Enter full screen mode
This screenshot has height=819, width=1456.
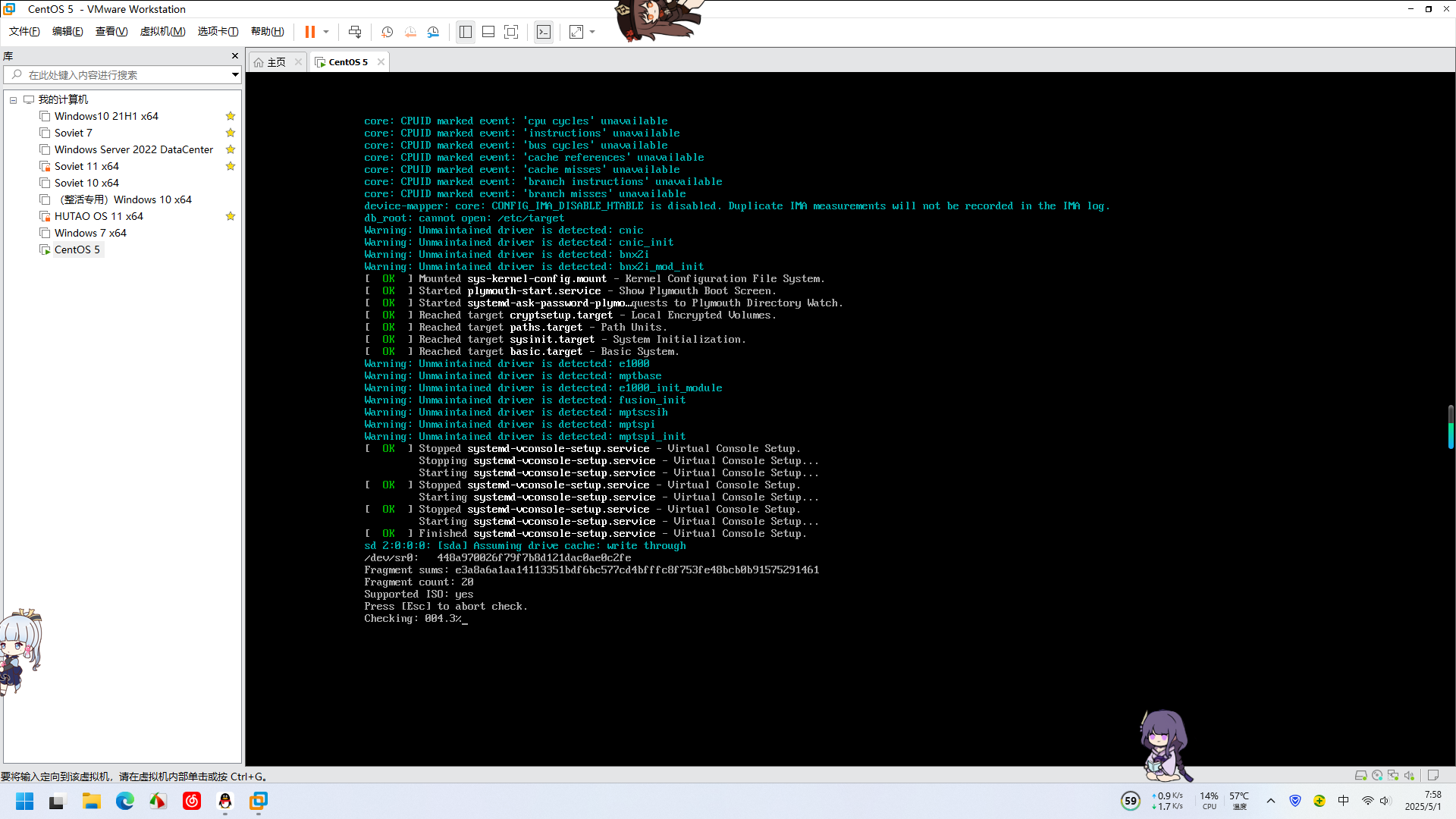click(511, 32)
